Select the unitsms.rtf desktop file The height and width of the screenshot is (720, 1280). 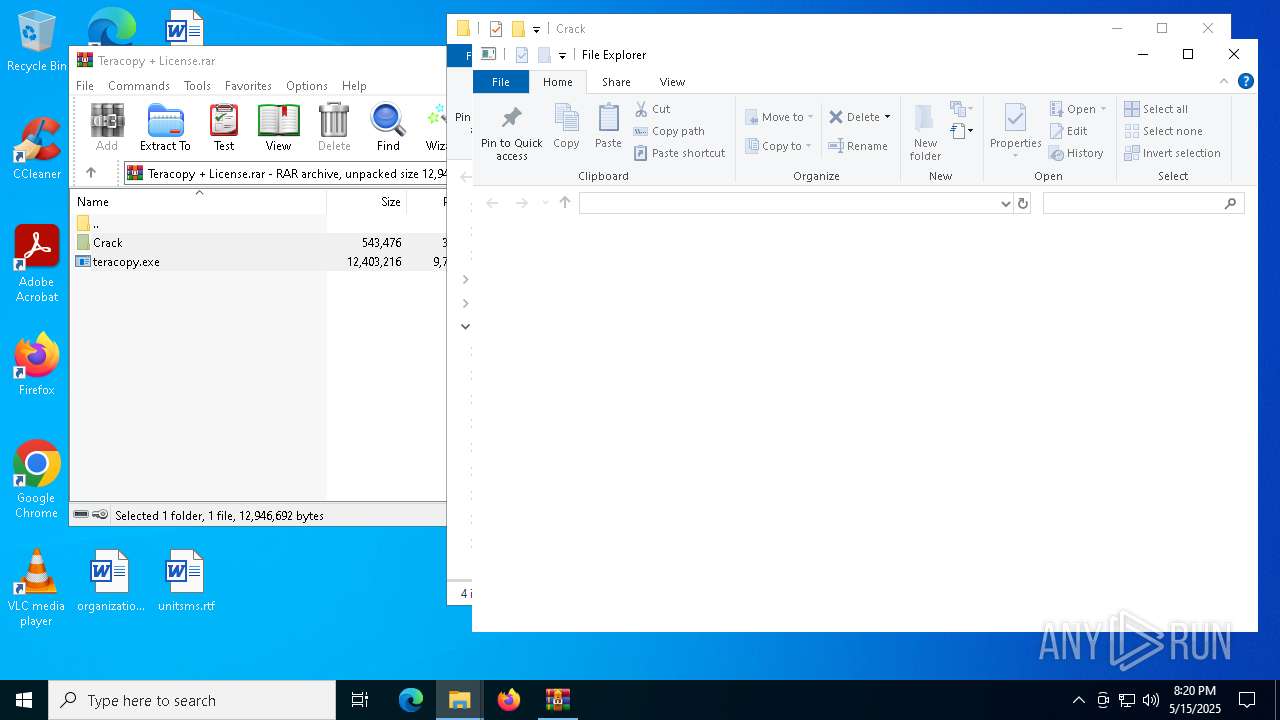point(185,580)
